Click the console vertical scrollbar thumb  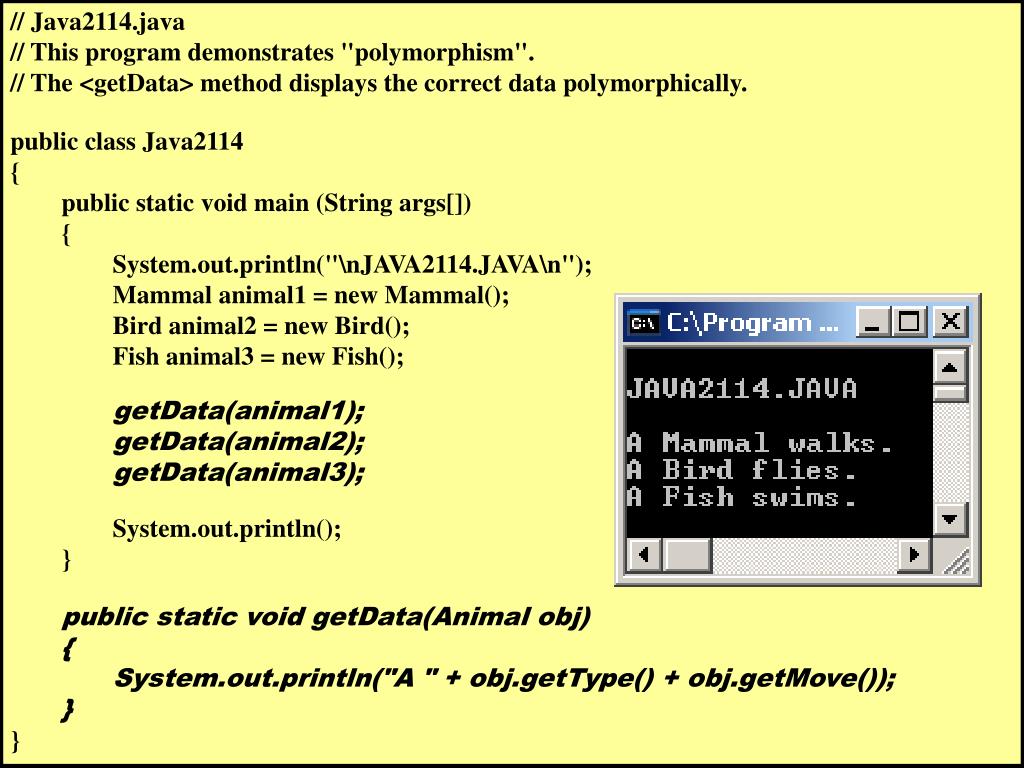(x=950, y=393)
